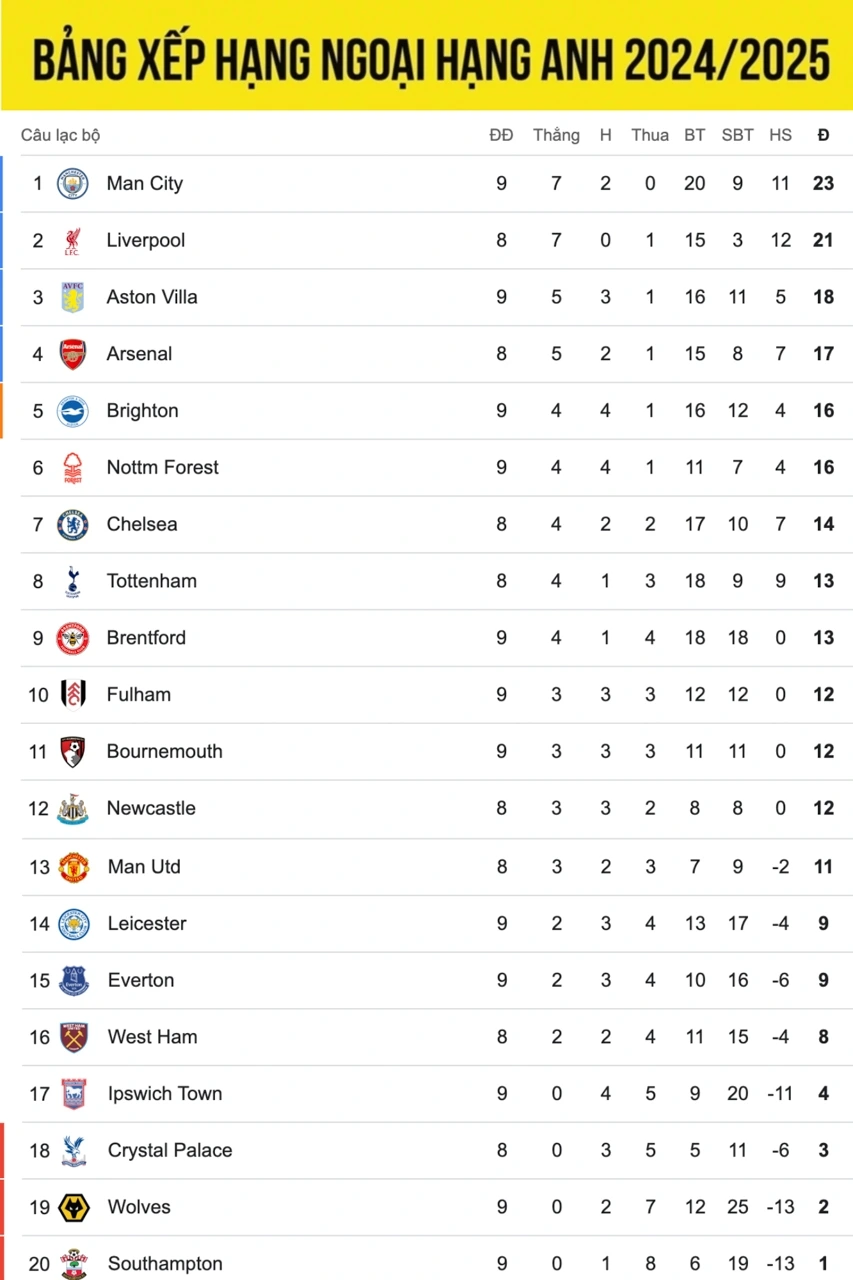Click the Newcastle club crest
This screenshot has height=1280, width=853.
[73, 809]
